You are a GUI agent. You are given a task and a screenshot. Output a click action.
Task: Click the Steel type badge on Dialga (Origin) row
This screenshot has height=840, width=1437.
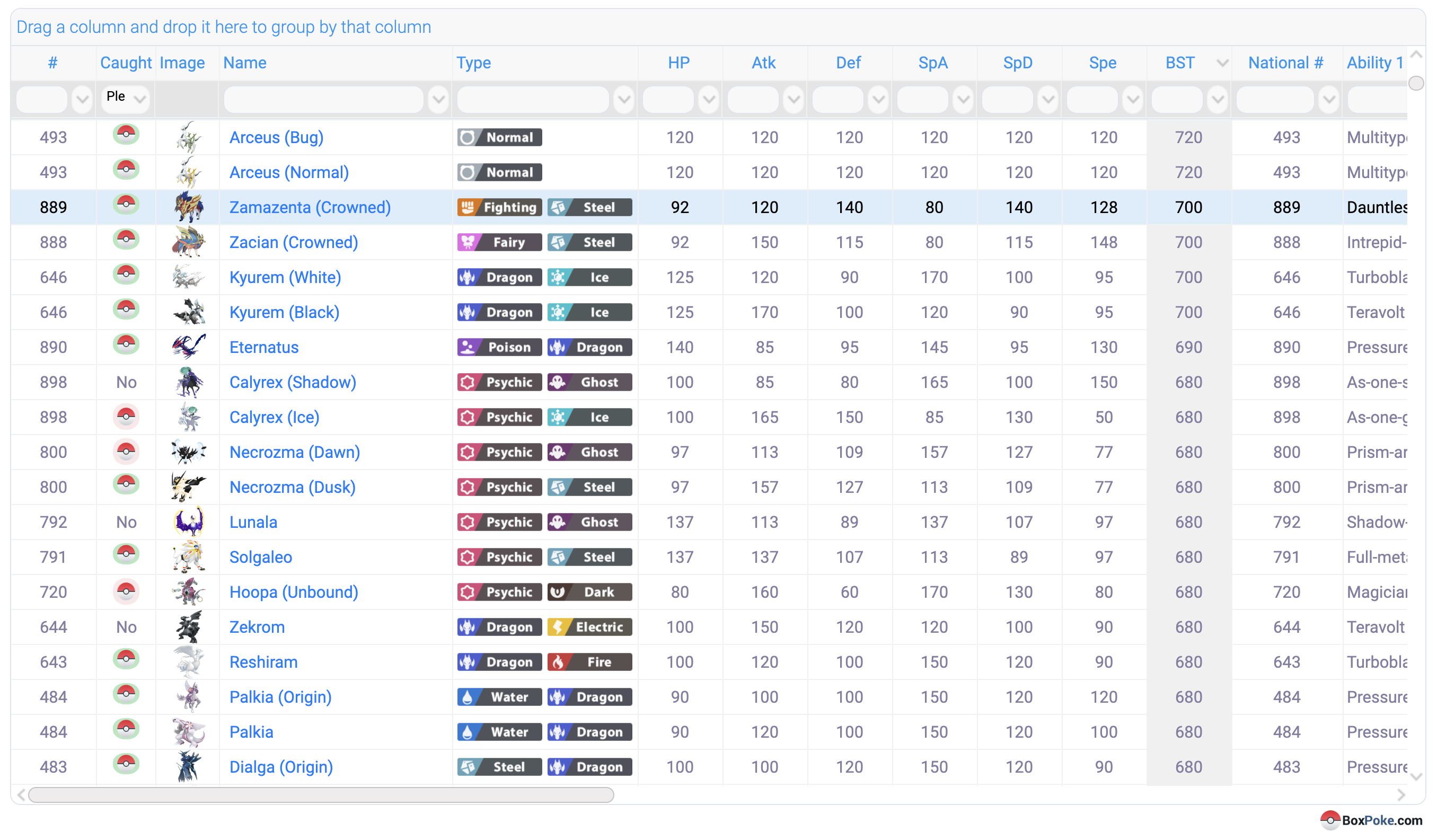pyautogui.click(x=499, y=767)
